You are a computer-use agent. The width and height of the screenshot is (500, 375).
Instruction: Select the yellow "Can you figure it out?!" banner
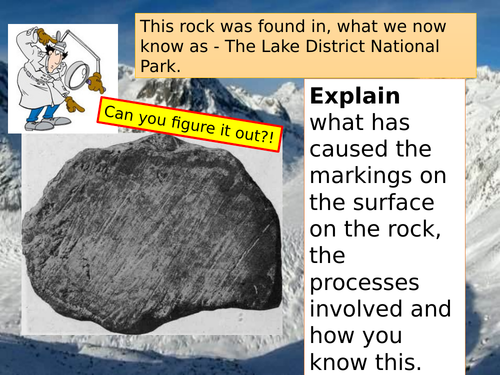190,125
